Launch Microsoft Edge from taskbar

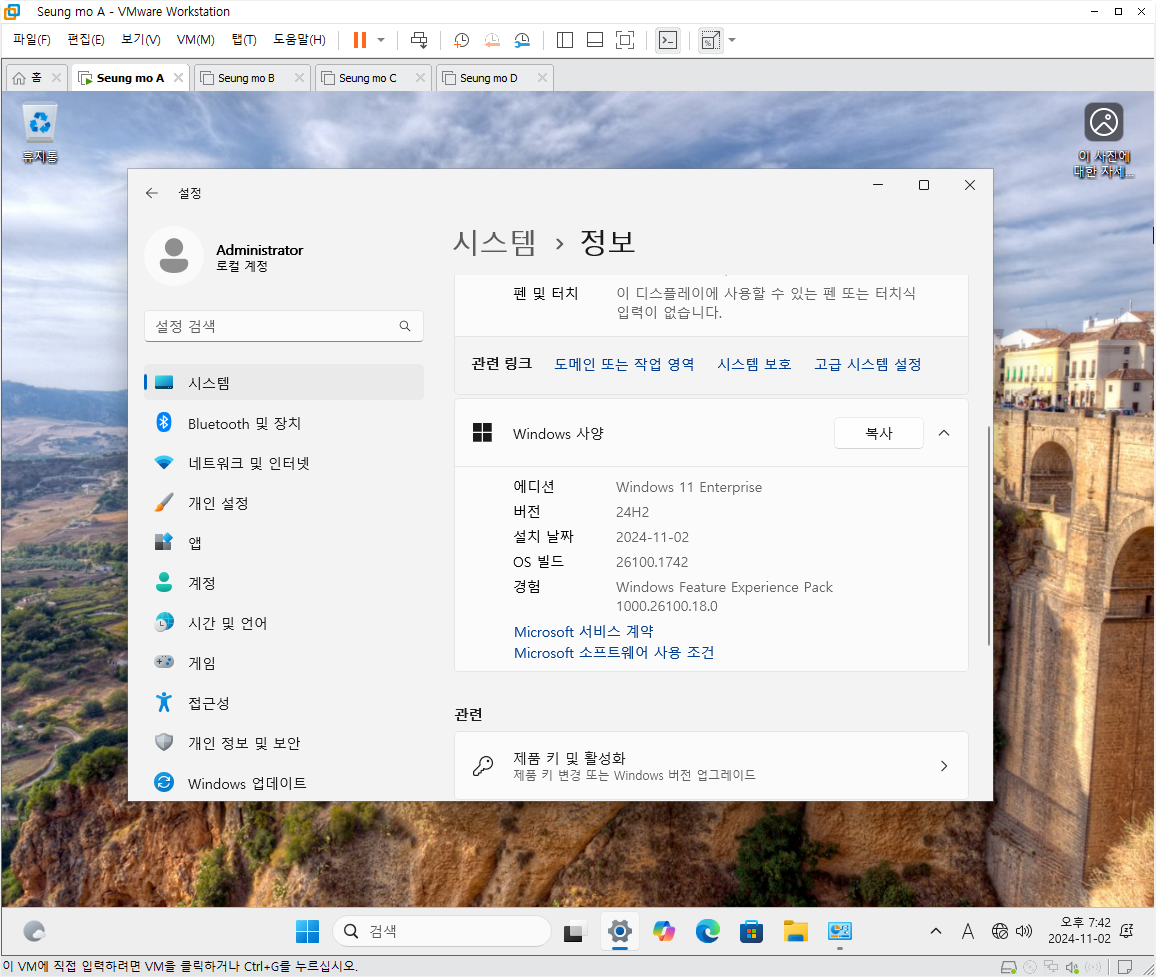(708, 931)
